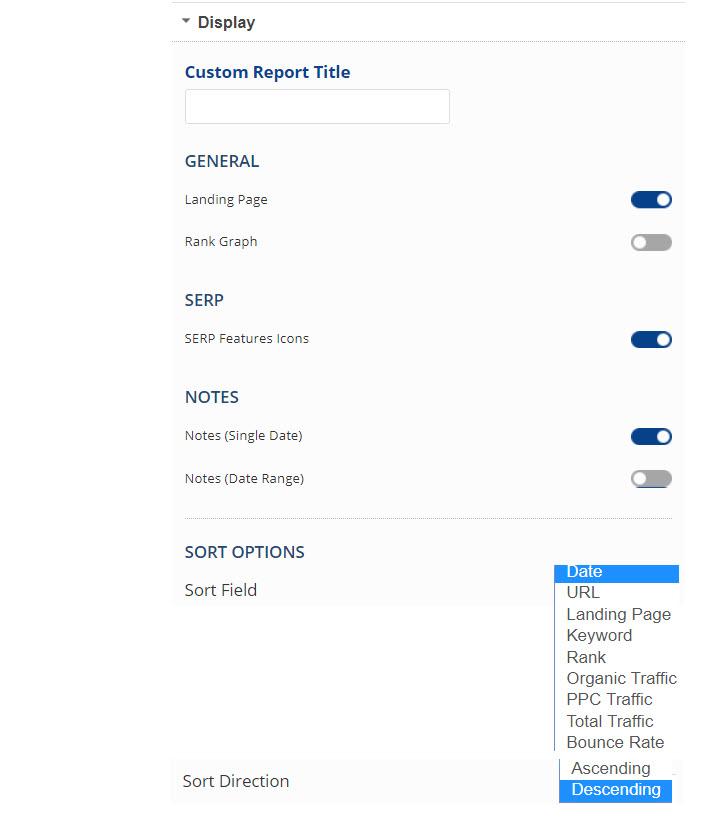
Task: Turn off SERP Features Icons toggle
Action: 651,339
